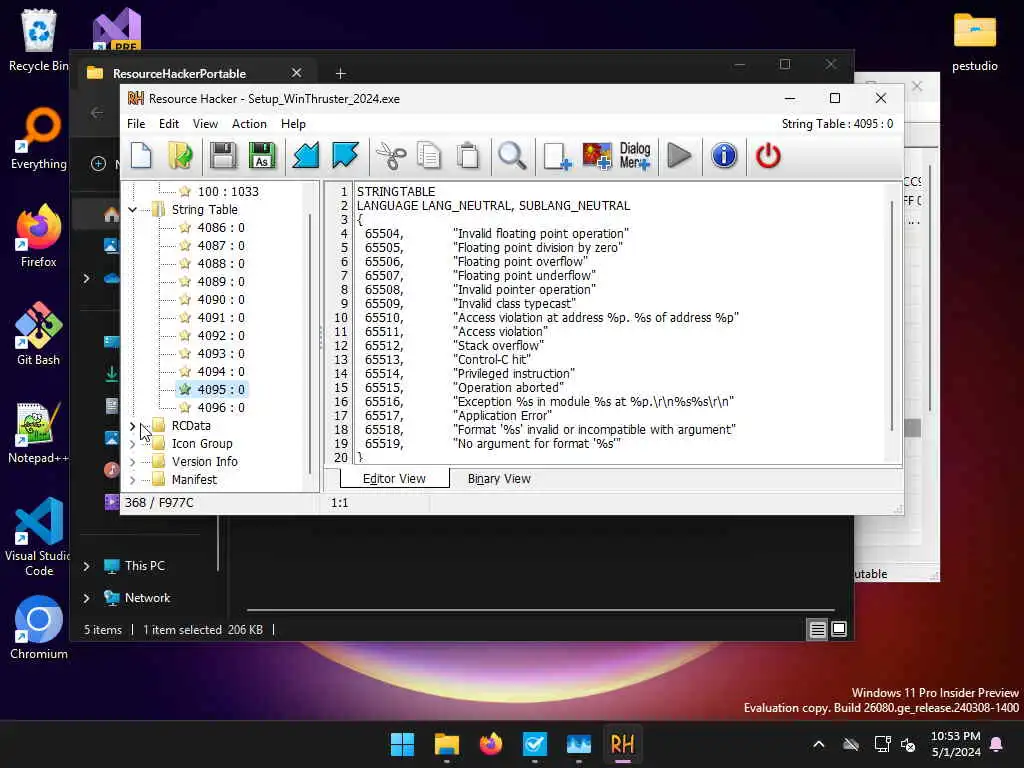This screenshot has height=768, width=1024.
Task: Open File Explorer from taskbar
Action: pos(447,744)
